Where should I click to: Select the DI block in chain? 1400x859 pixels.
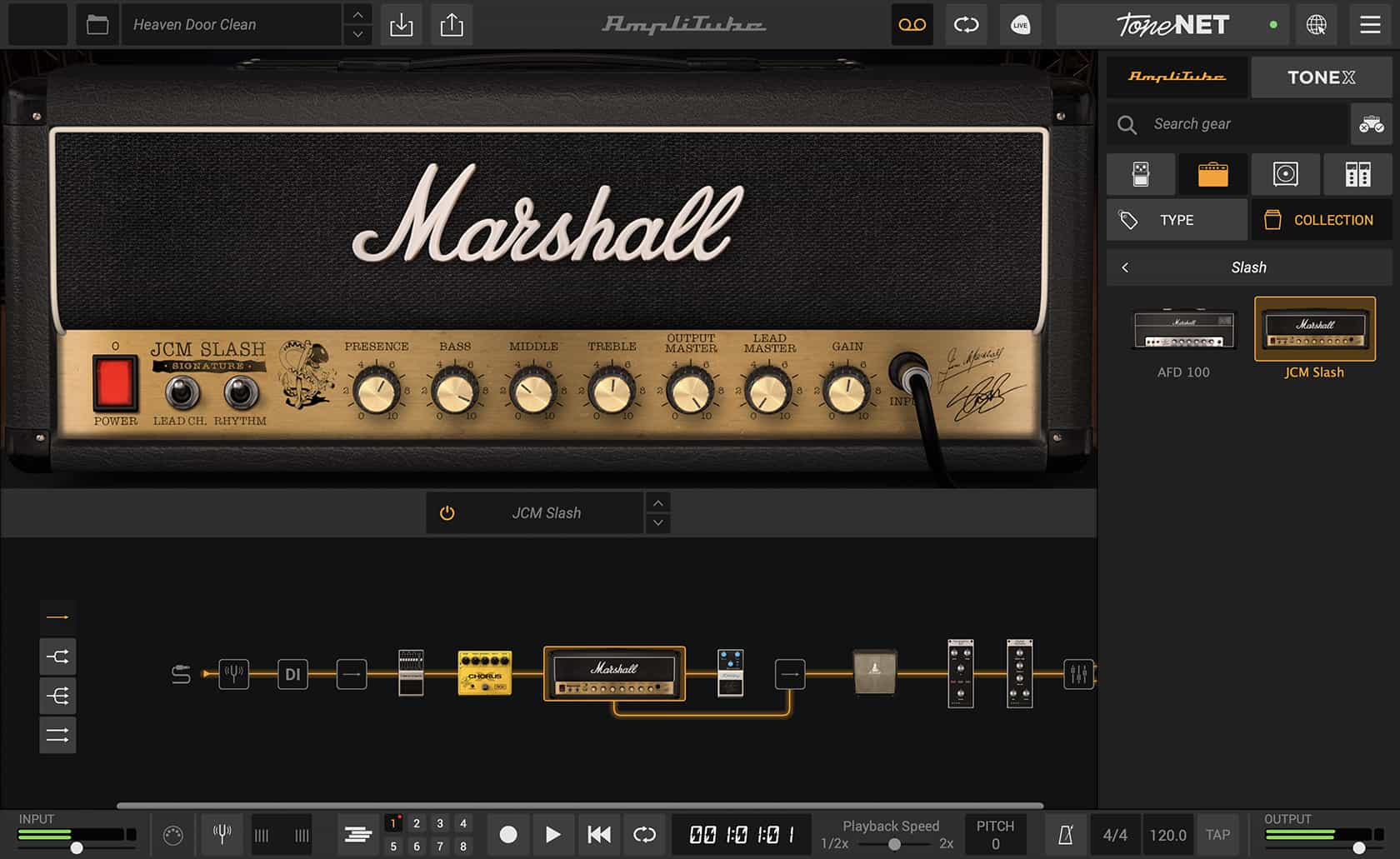(292, 673)
